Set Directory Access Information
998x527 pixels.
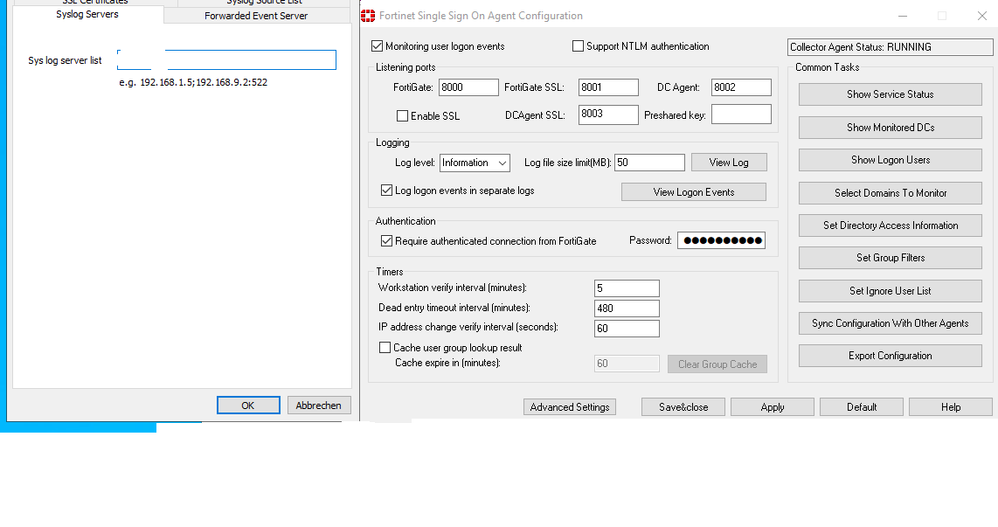(890, 225)
